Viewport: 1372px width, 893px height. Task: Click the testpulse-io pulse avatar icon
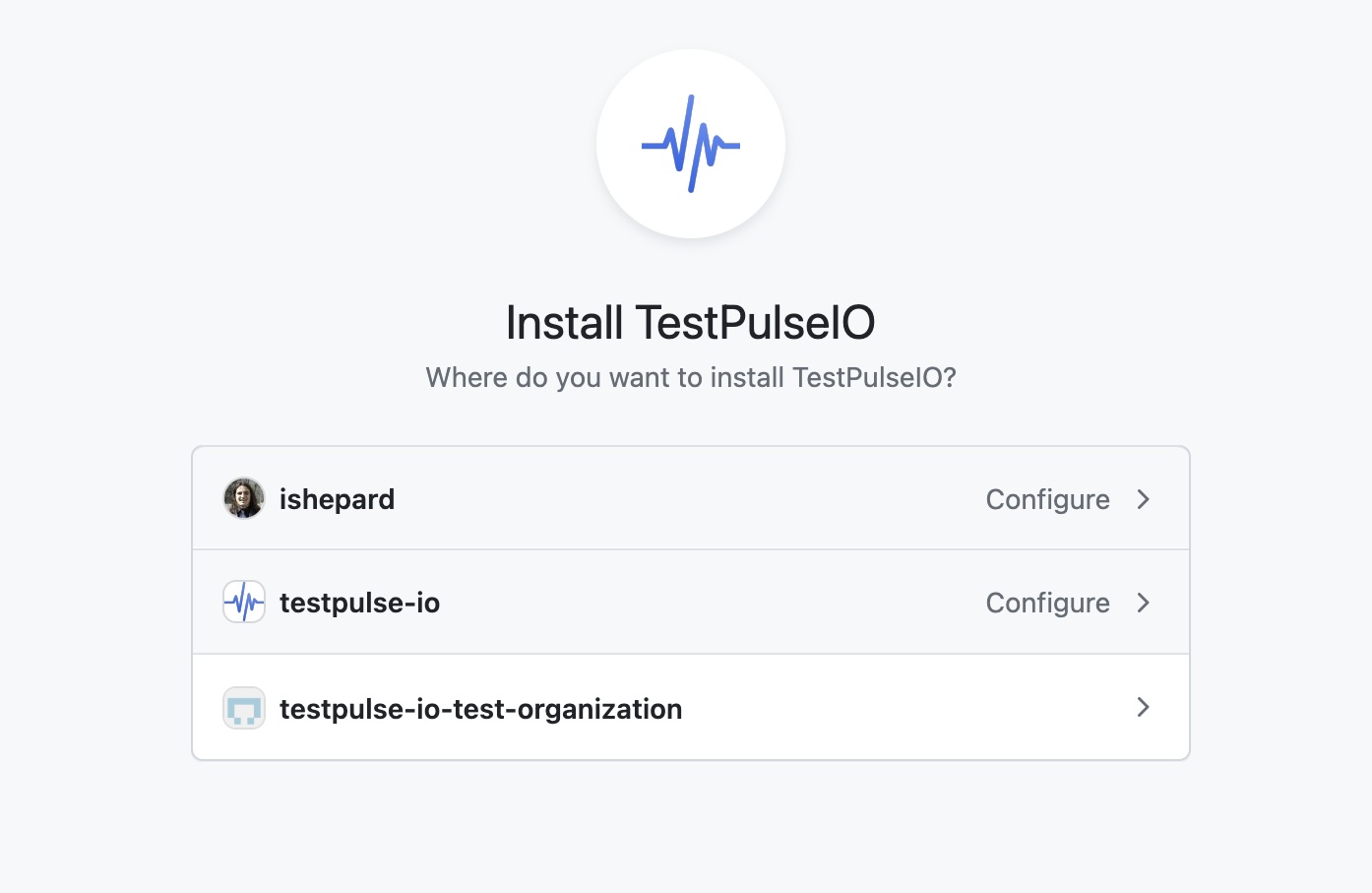point(244,602)
